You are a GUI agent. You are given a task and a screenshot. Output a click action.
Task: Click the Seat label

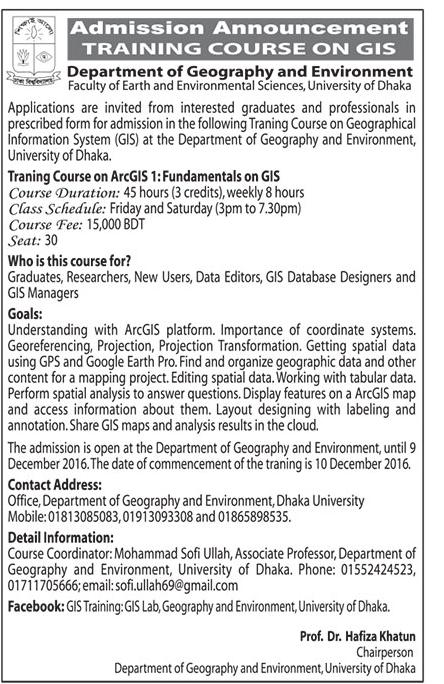pos(24,240)
